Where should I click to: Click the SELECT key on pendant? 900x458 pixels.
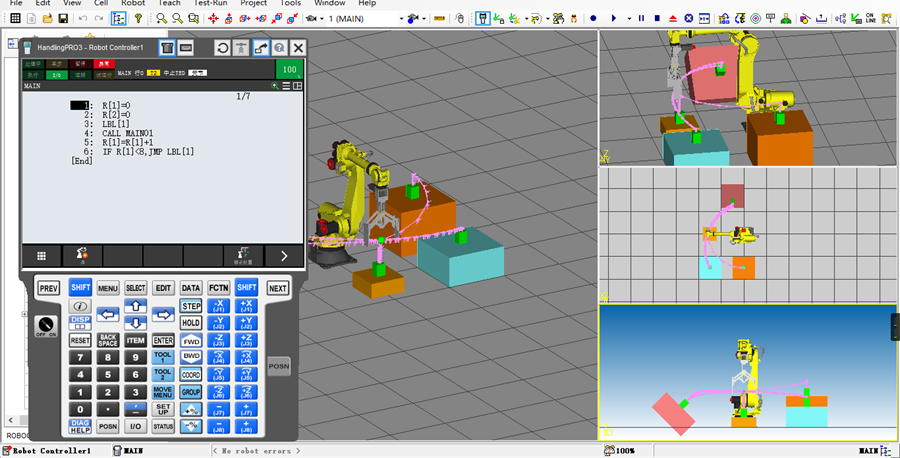point(135,288)
